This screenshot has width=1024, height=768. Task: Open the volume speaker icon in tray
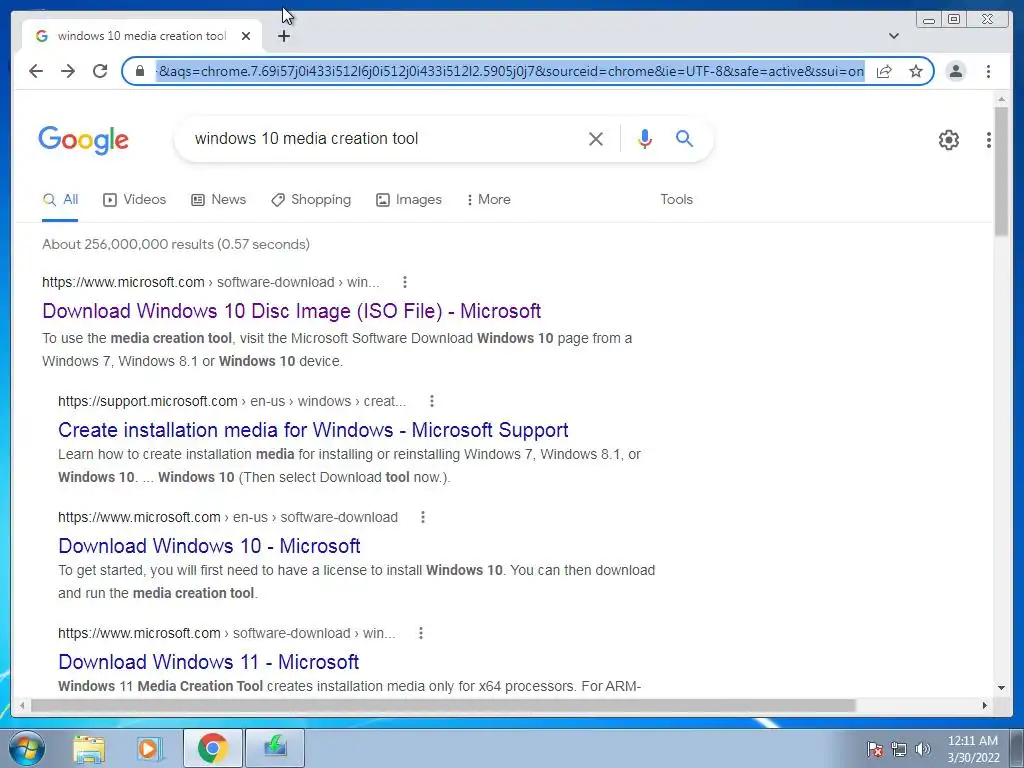pos(923,749)
